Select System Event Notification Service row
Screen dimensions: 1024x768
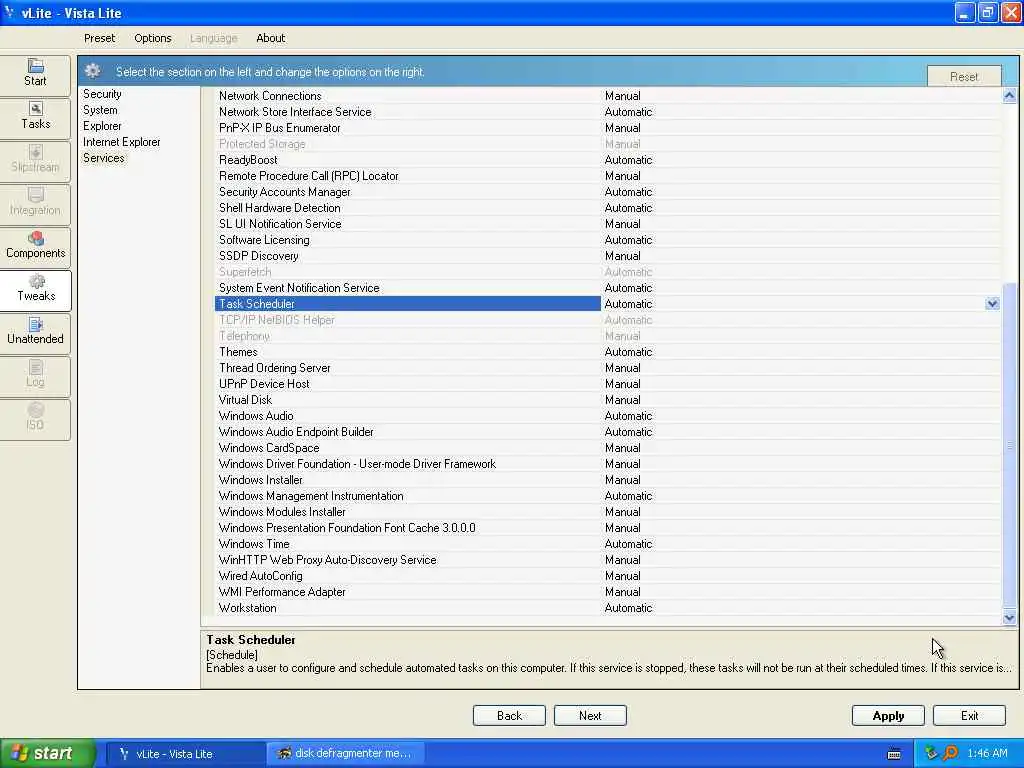coord(607,288)
